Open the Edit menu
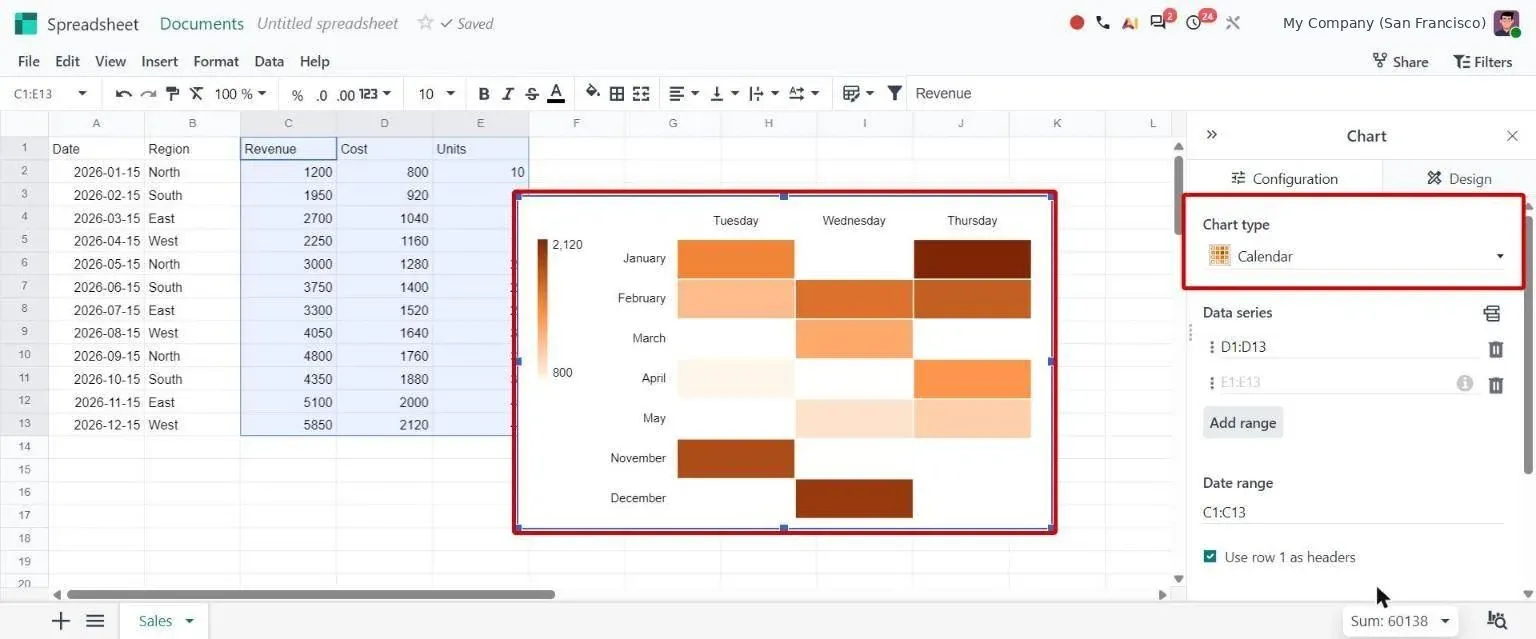The width and height of the screenshot is (1536, 639). coord(67,61)
